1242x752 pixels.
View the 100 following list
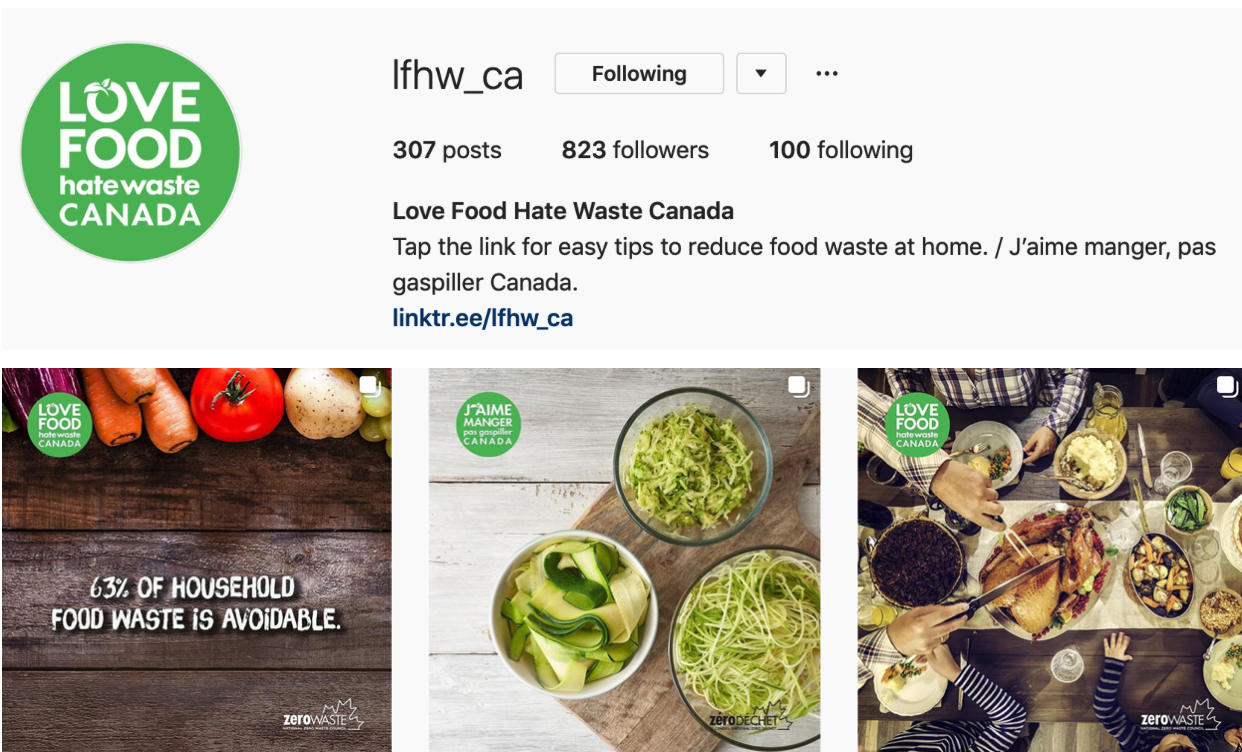click(x=841, y=150)
